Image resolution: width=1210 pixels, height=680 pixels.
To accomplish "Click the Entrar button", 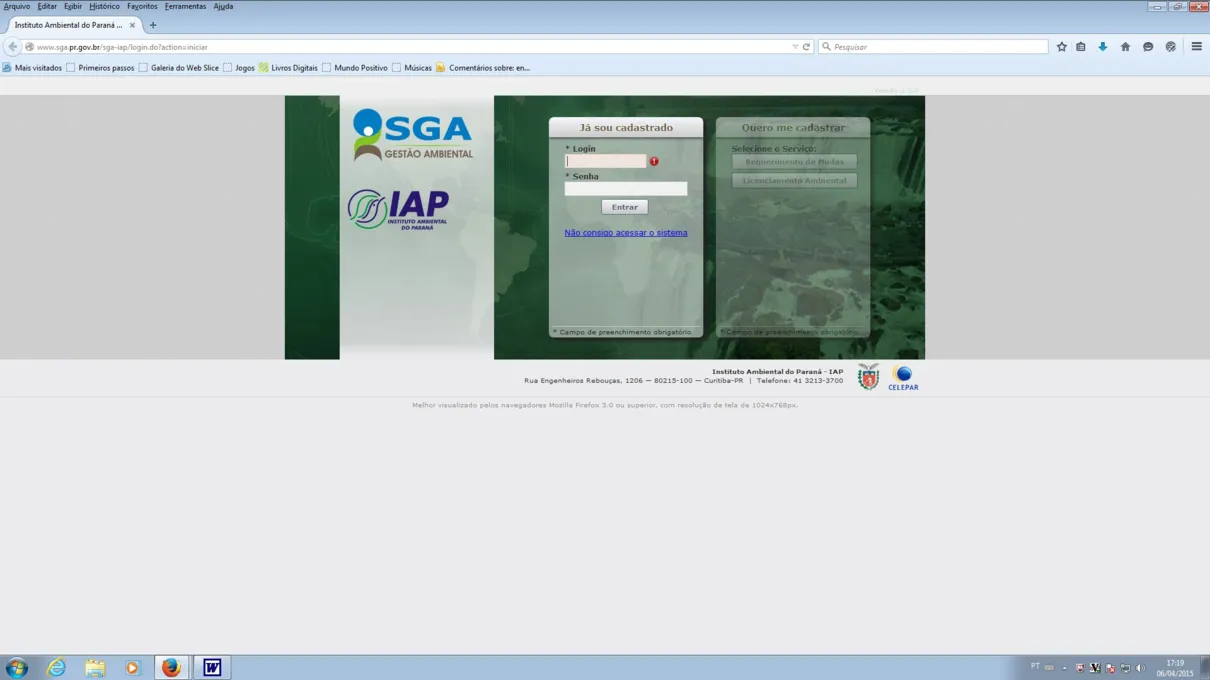I will coord(625,207).
